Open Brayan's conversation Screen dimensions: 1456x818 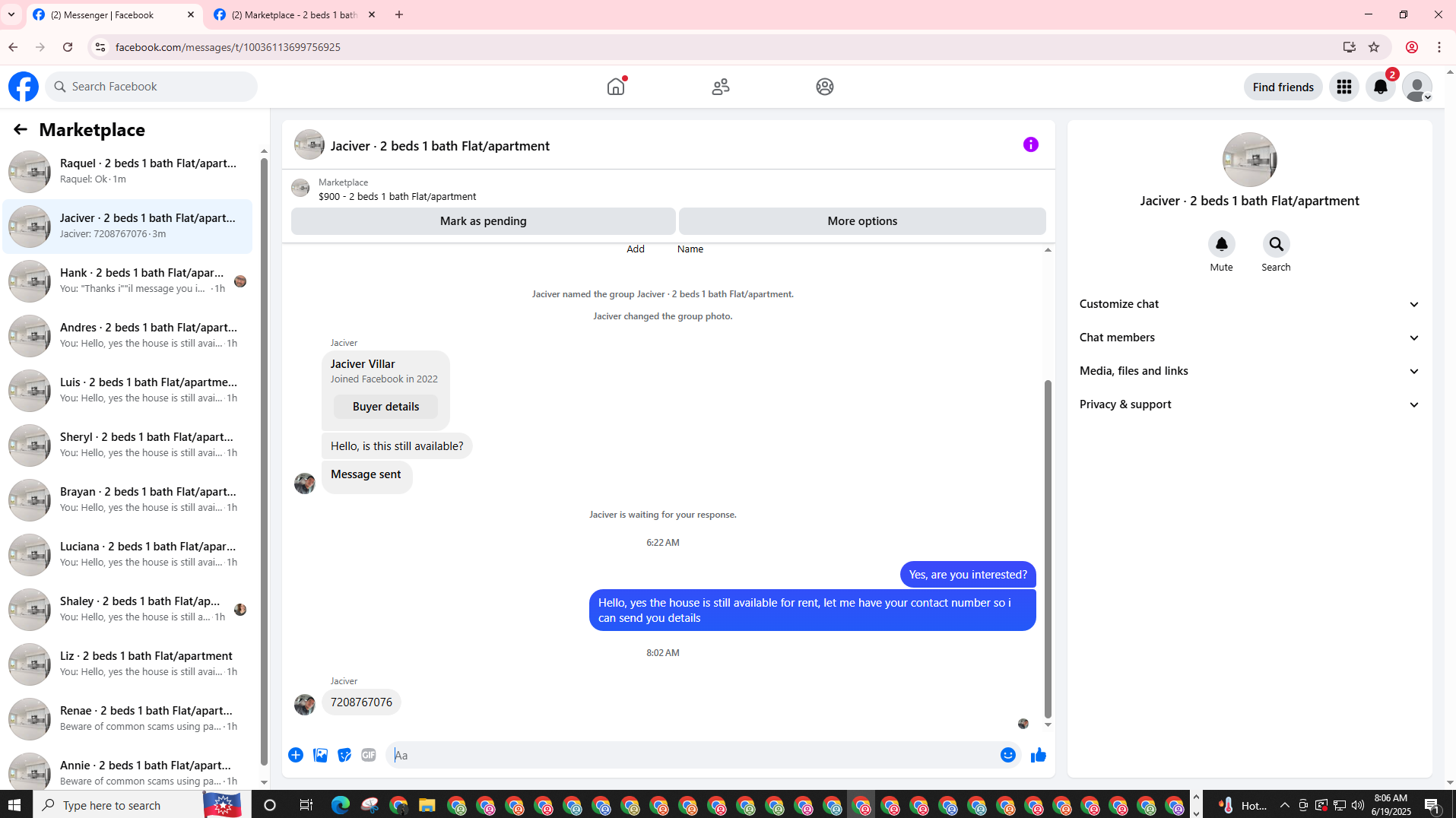coord(128,500)
